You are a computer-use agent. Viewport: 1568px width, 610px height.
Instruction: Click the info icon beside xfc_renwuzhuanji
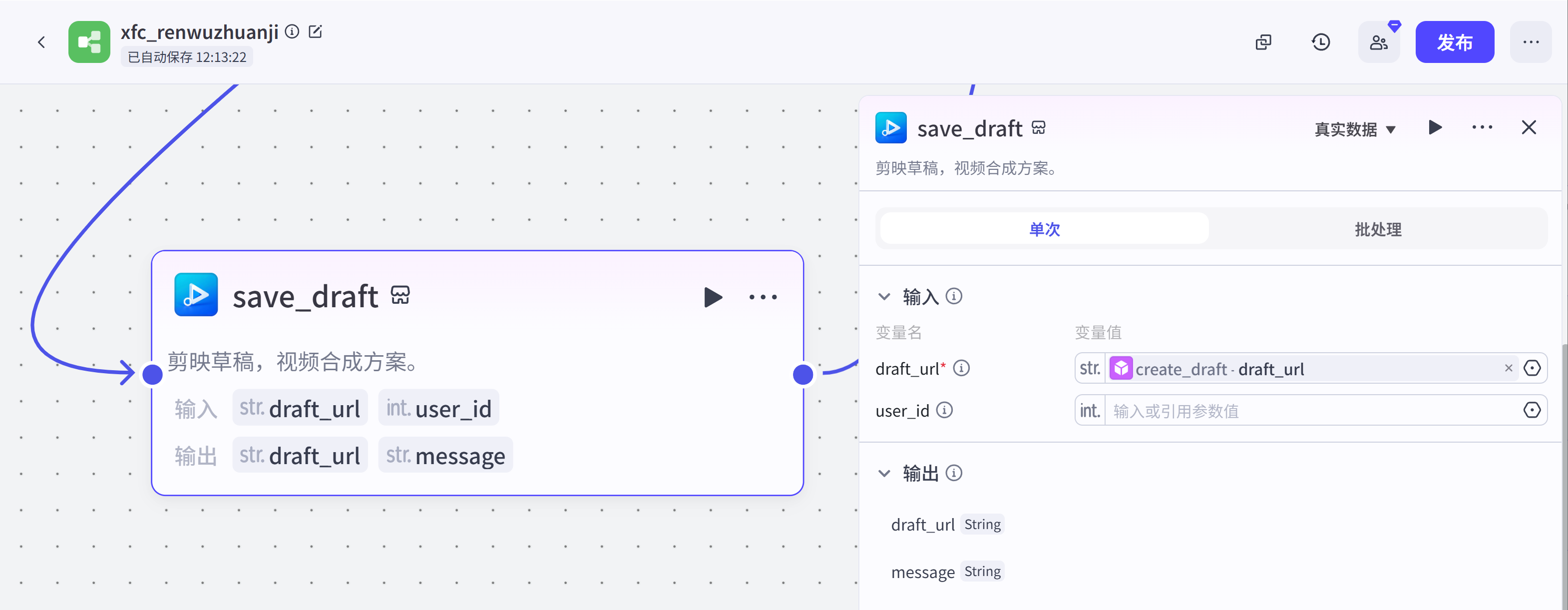[292, 31]
